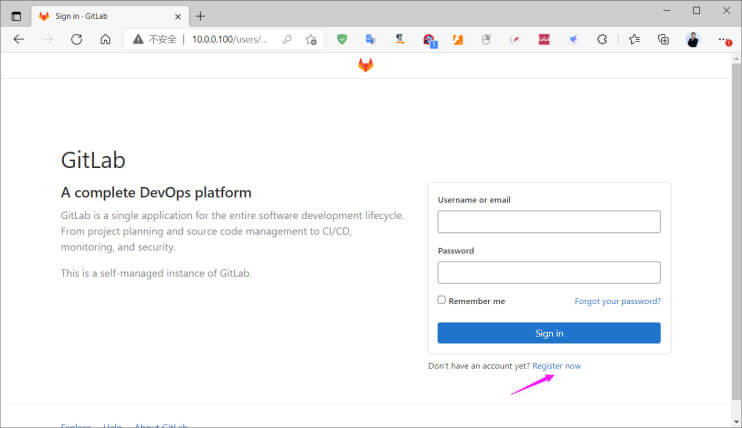
Task: Open the tab actions menu icon
Action: tap(16, 16)
